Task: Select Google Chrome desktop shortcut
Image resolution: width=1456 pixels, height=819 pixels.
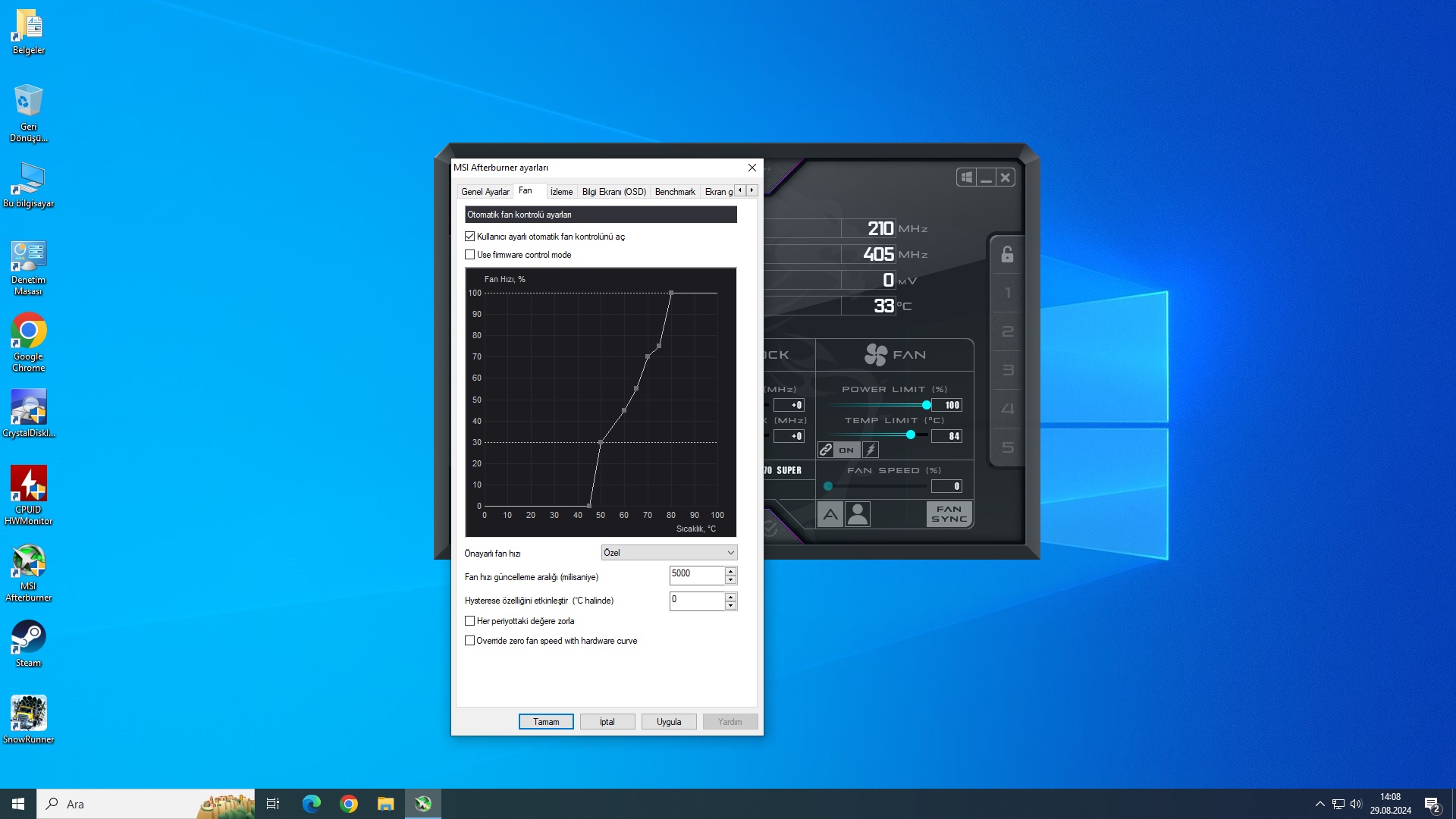Action: tap(28, 343)
